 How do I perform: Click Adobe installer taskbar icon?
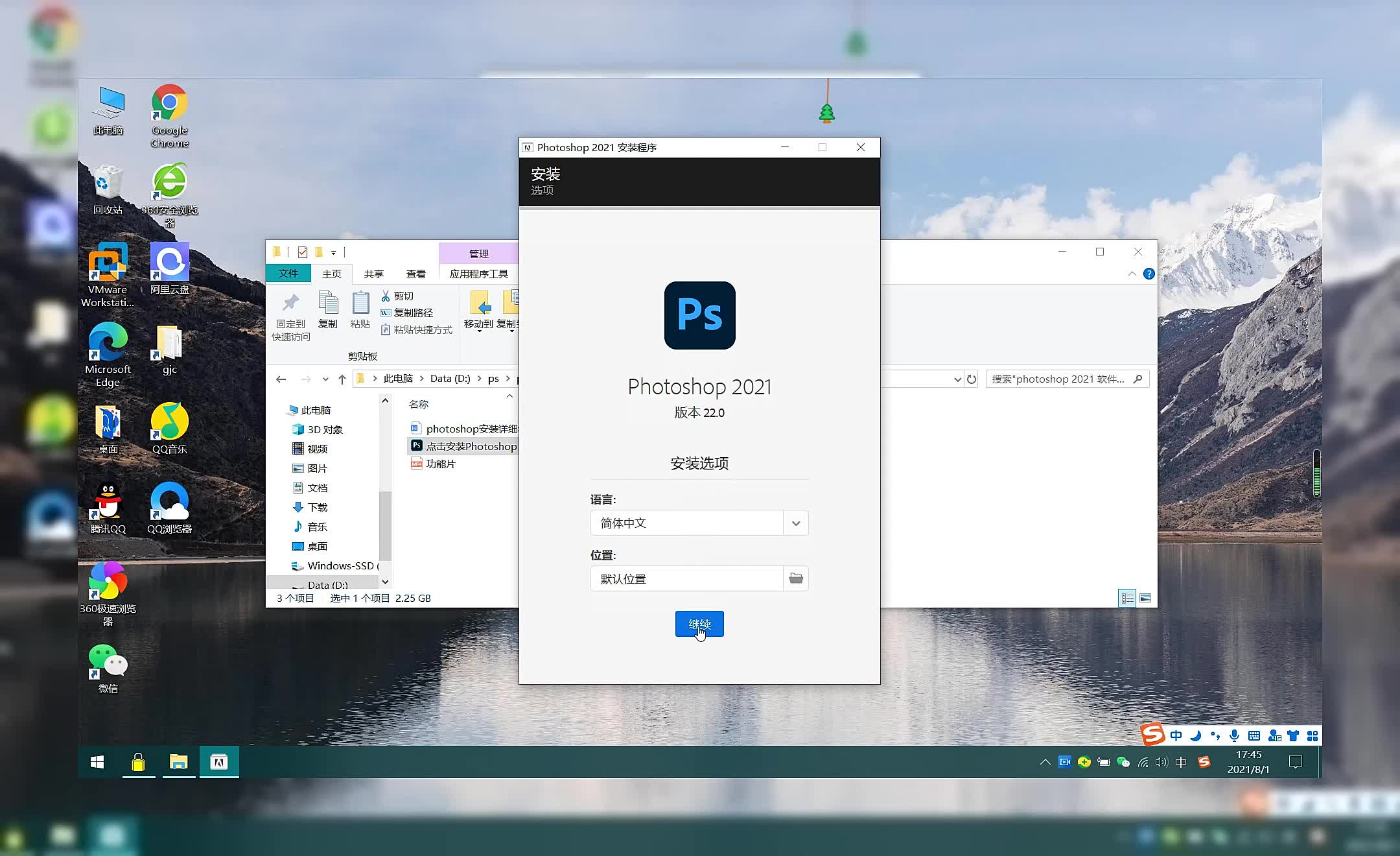point(219,762)
